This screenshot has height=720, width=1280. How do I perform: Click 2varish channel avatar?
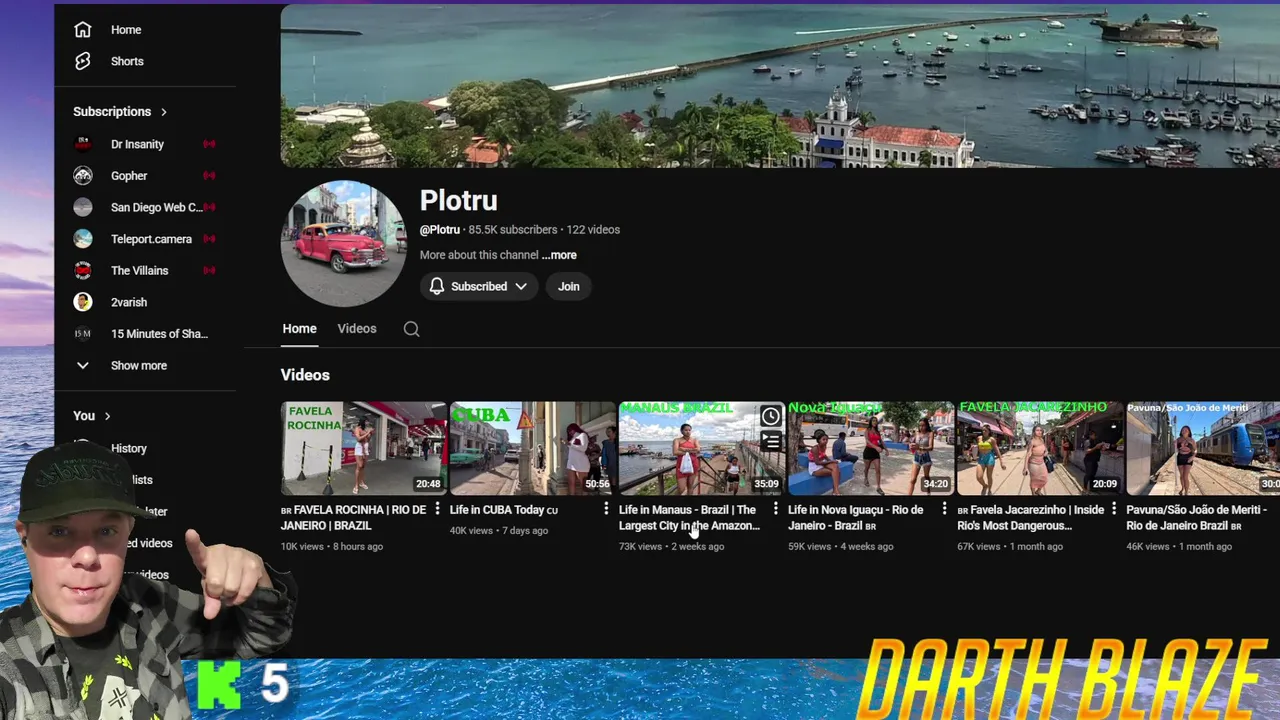(83, 302)
